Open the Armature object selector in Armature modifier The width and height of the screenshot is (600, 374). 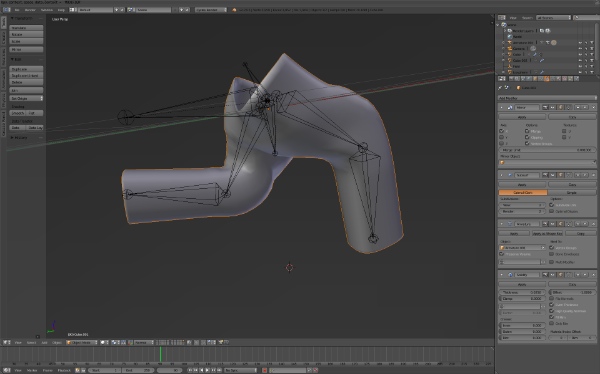[522, 248]
